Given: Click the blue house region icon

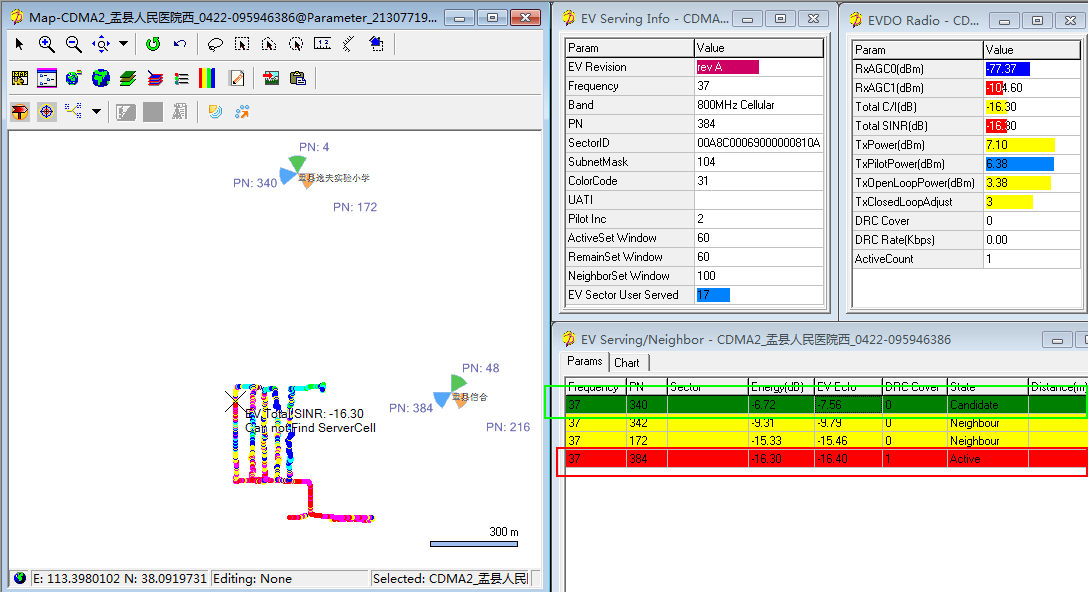Looking at the screenshot, I should click(376, 44).
